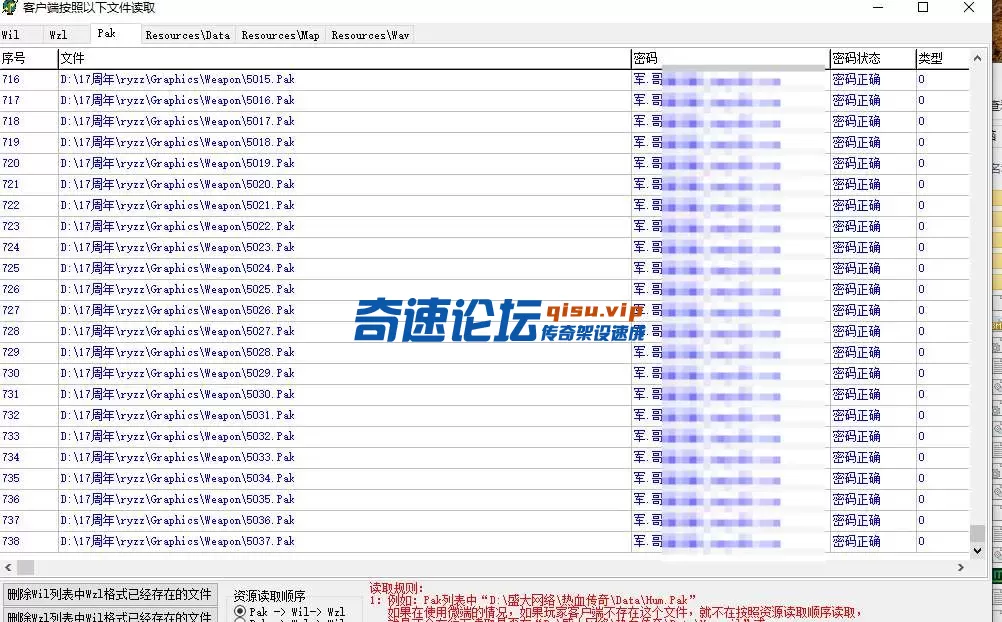Select row 736 file path 5035.Pak

click(x=178, y=499)
